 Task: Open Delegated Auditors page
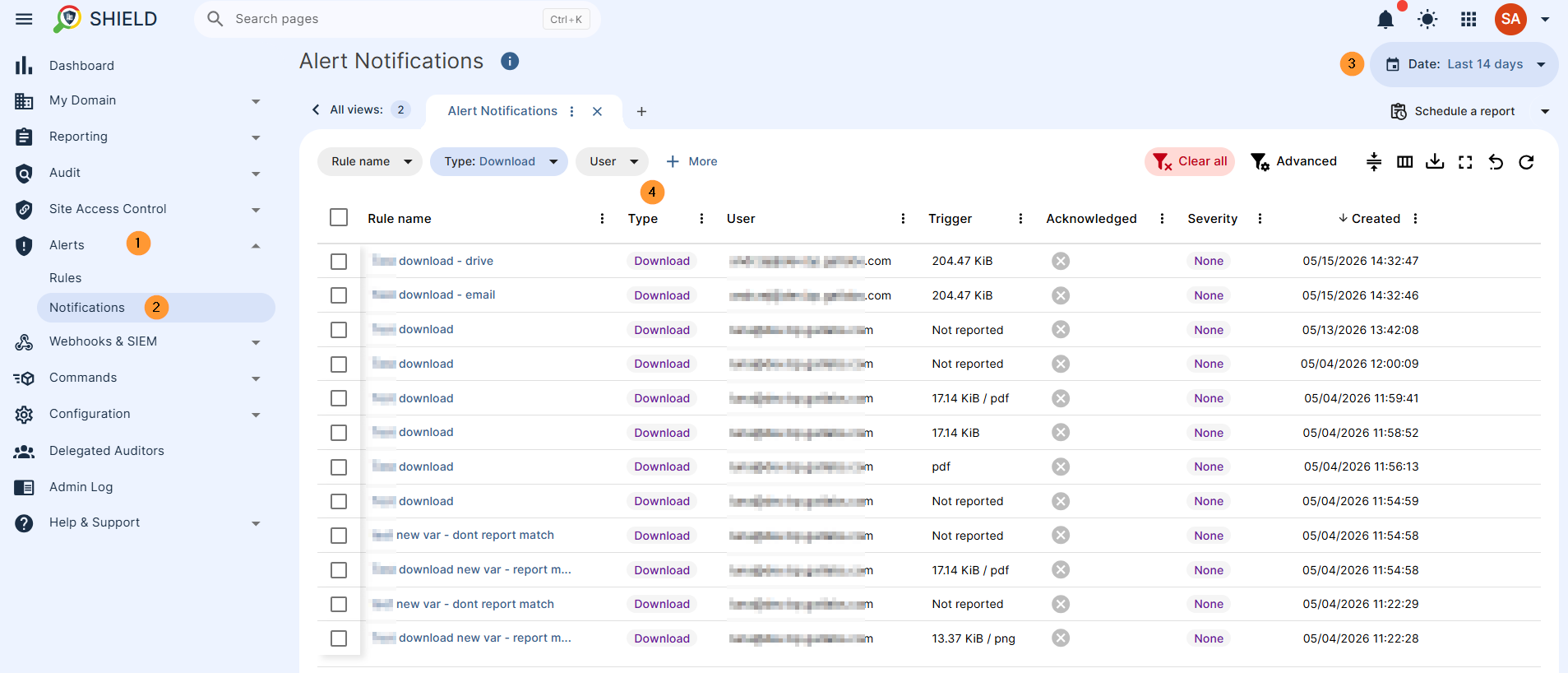tap(107, 451)
